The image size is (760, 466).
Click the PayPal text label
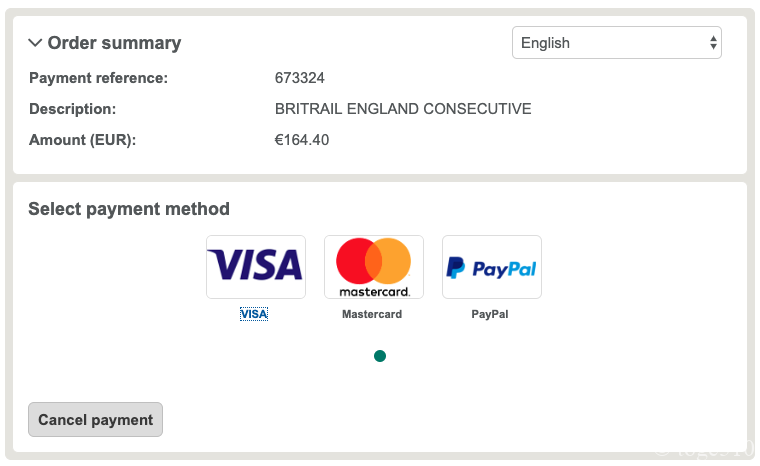[x=490, y=314]
